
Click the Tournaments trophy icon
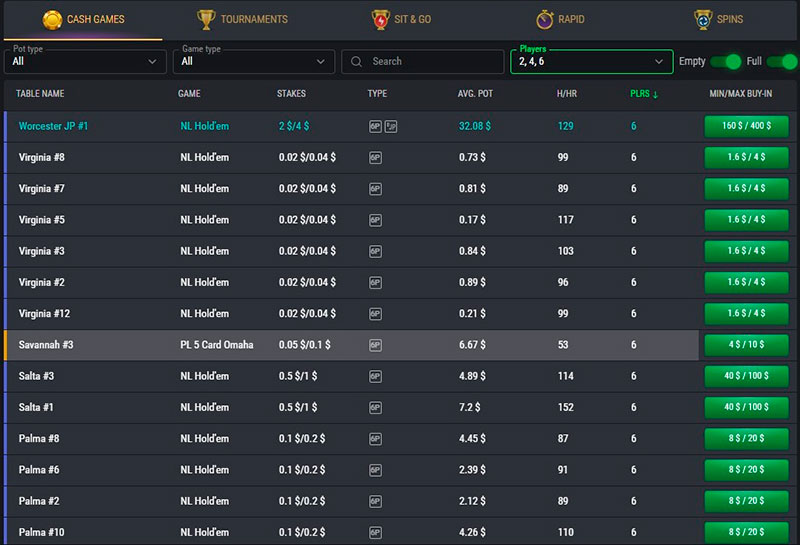[206, 19]
